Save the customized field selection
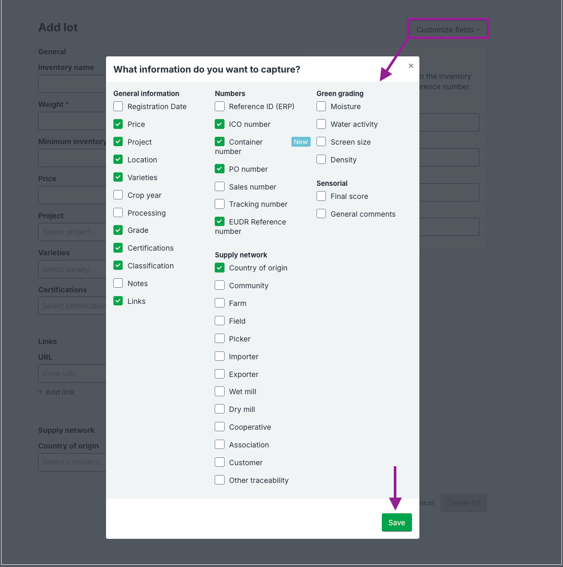The image size is (563, 567). [x=397, y=523]
